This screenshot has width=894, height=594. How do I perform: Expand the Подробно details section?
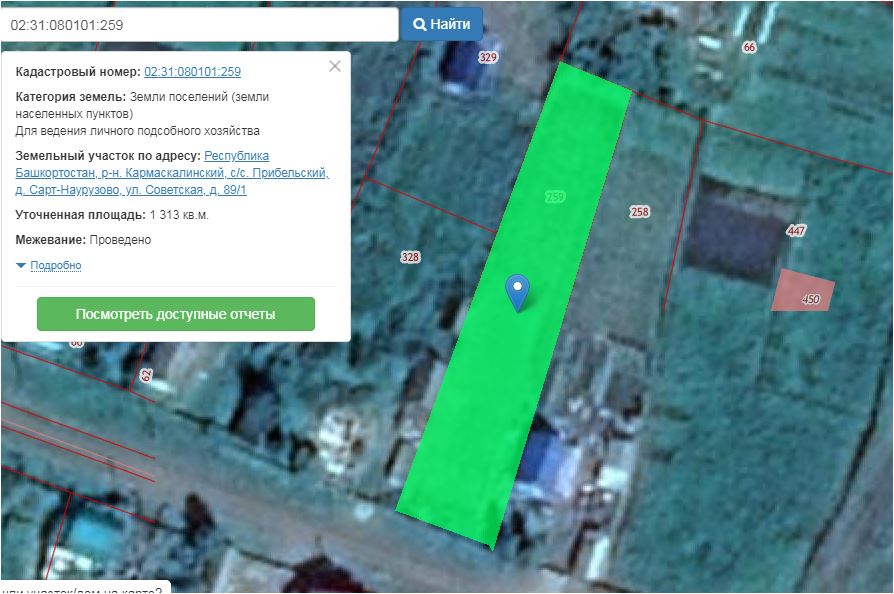[56, 266]
